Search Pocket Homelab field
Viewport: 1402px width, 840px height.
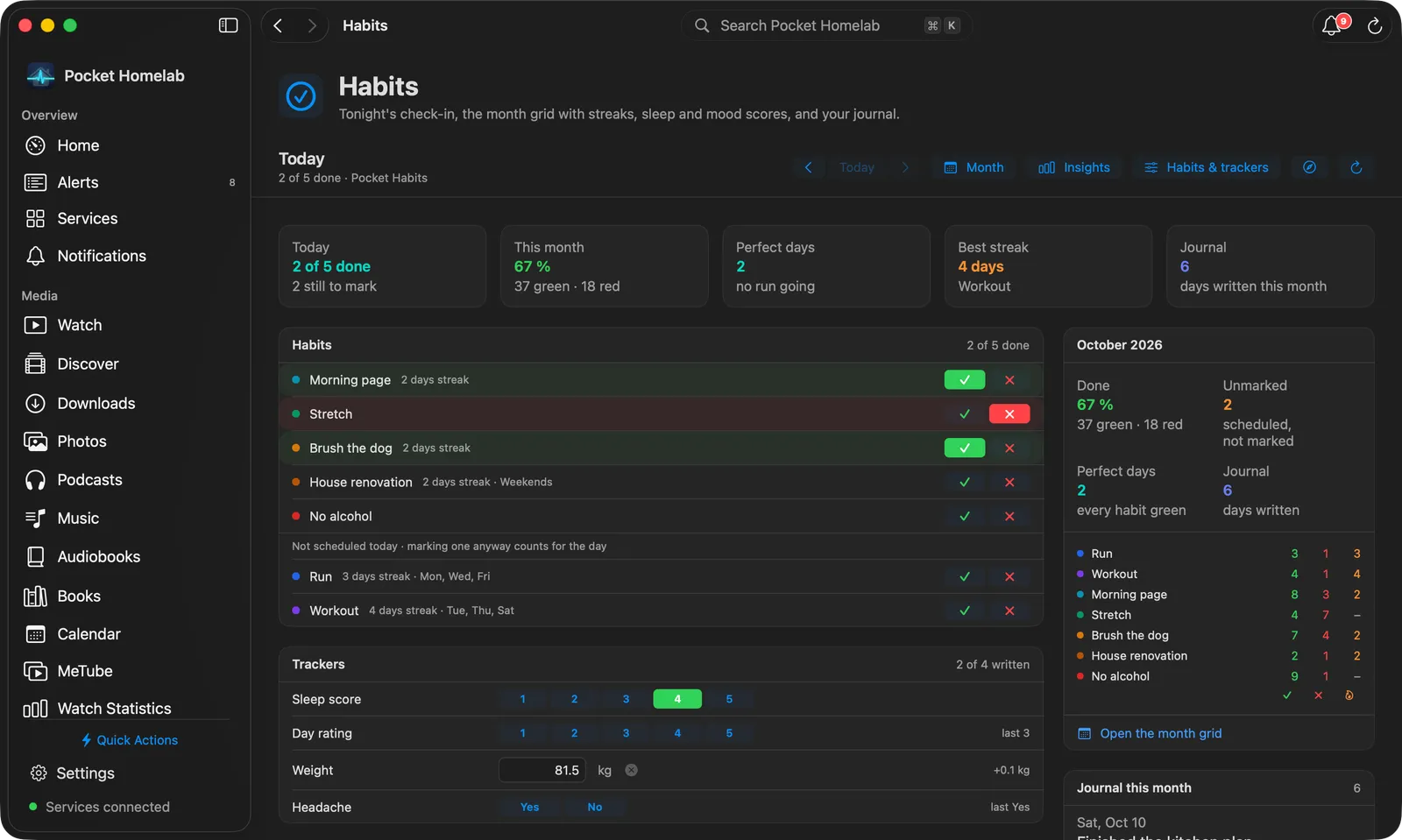[x=826, y=25]
